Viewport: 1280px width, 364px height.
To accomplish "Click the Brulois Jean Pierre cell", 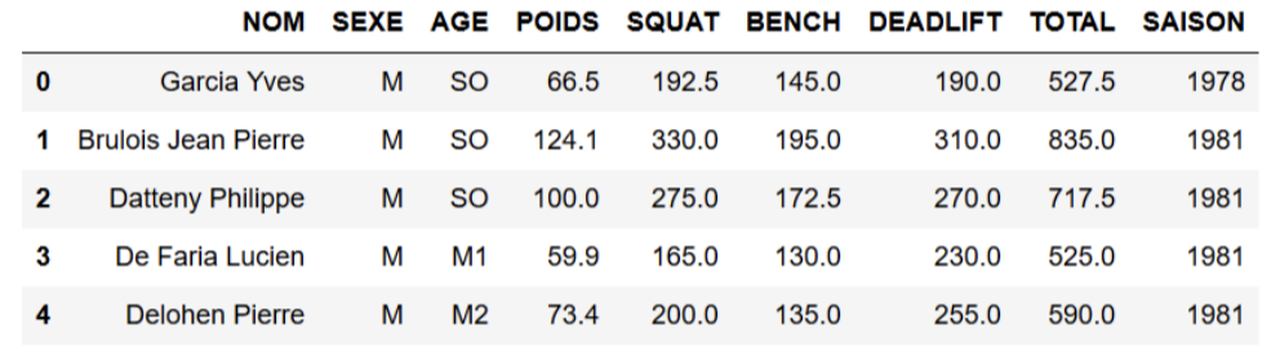I will (x=191, y=140).
